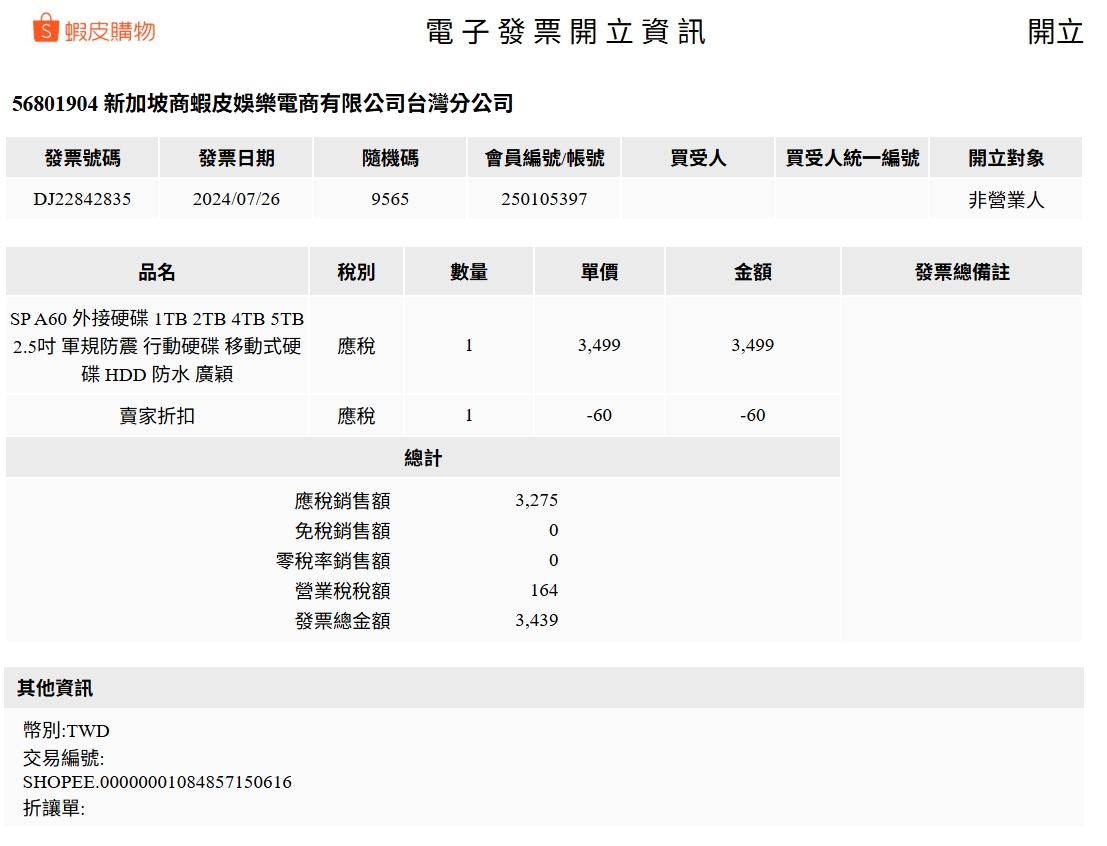Click the 總計 section header
Screen dimensions: 1107x846
click(423, 458)
